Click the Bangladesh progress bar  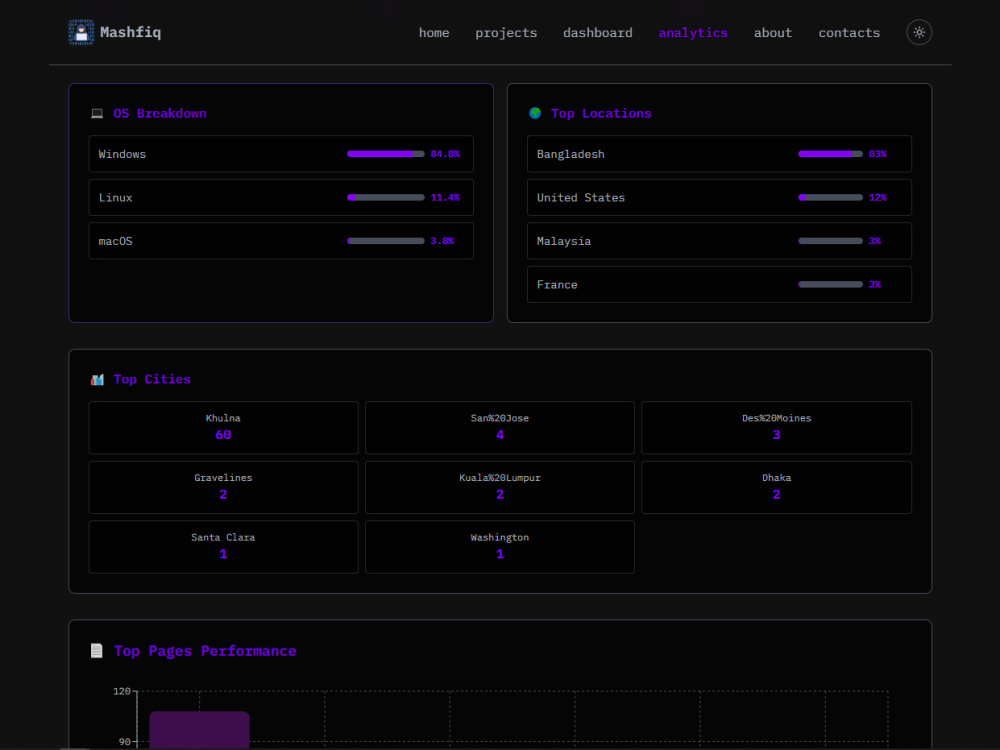[x=830, y=154]
